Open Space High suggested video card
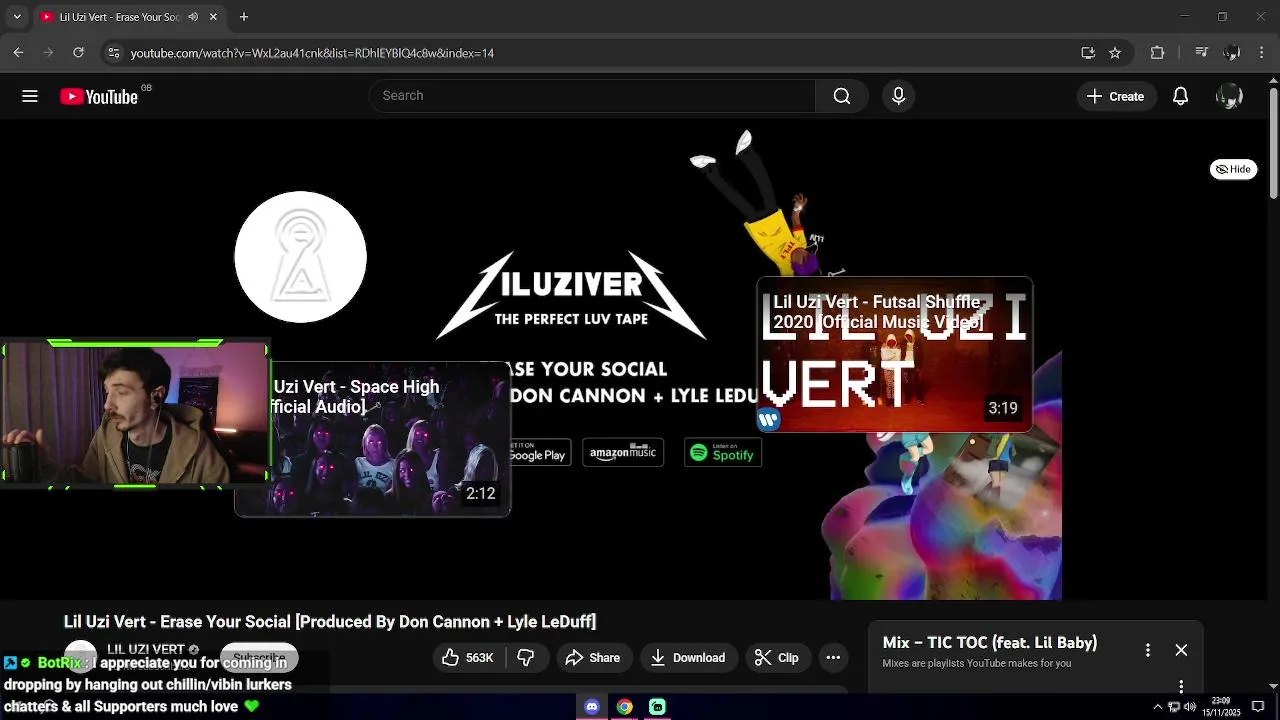1280x720 pixels. pyautogui.click(x=373, y=439)
